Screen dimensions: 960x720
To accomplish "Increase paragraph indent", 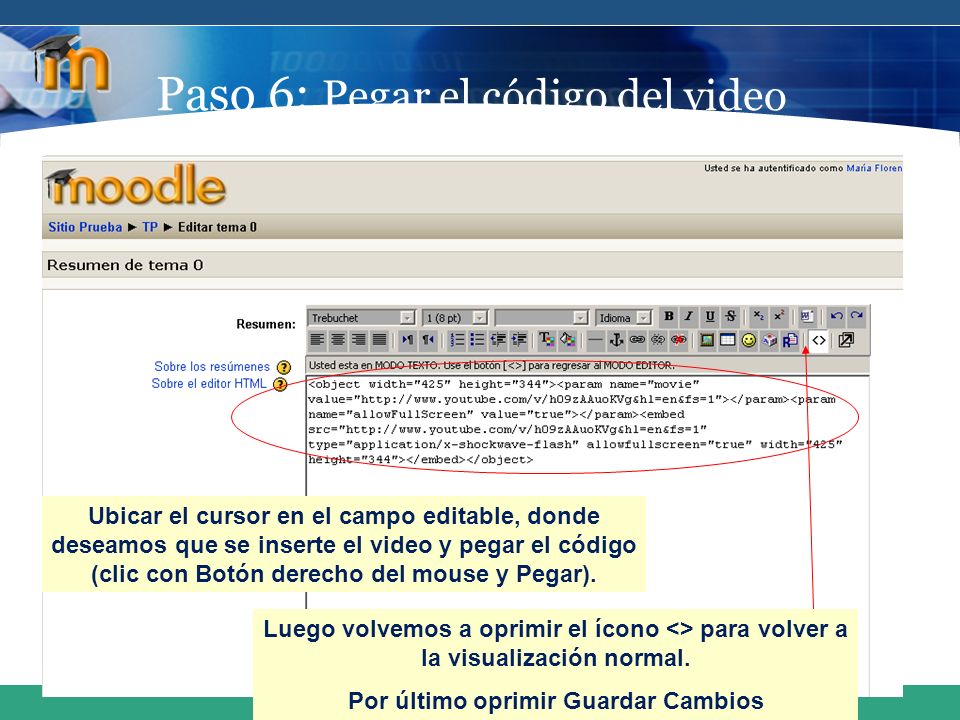I will (x=519, y=340).
